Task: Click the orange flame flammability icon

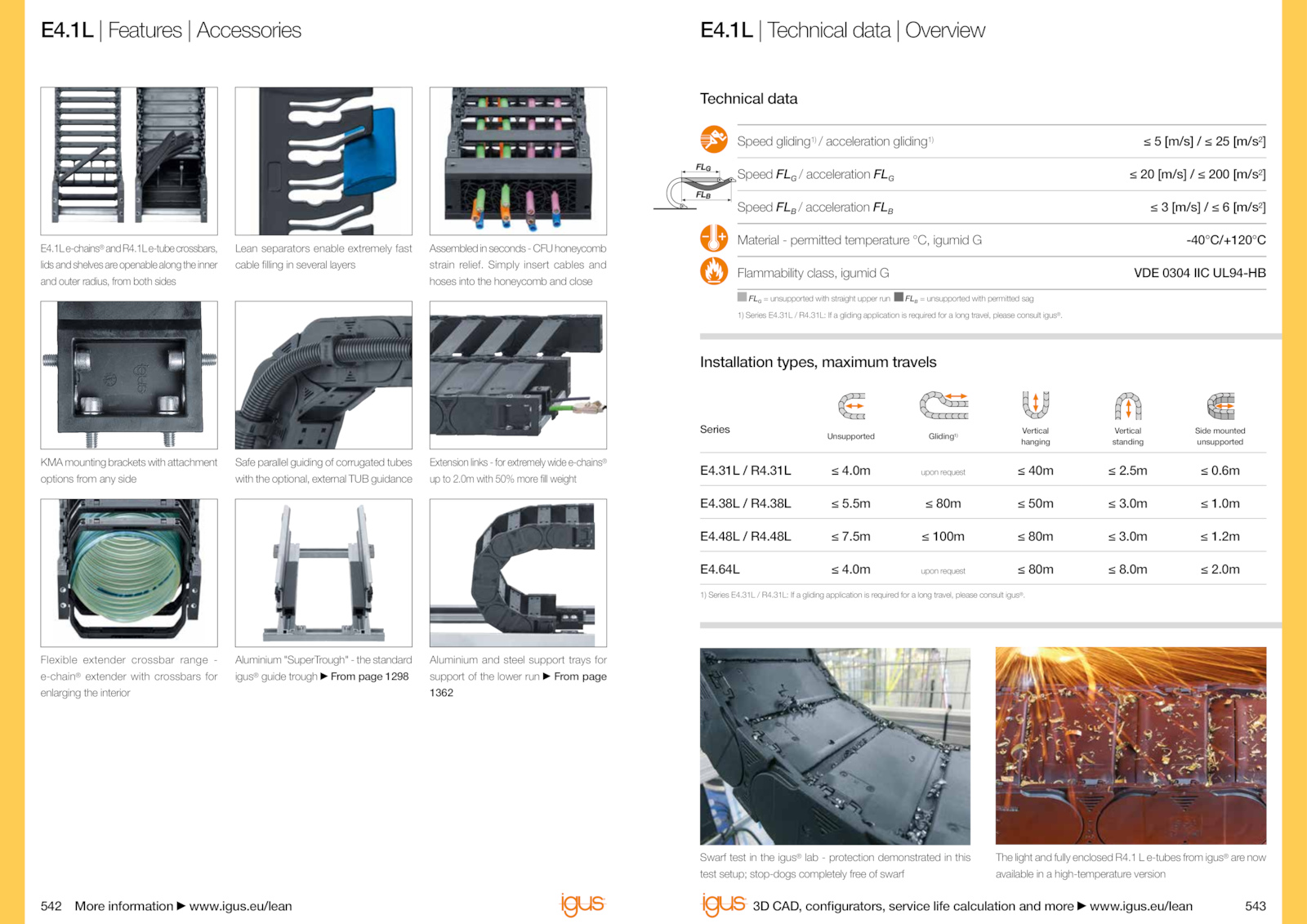Action: coord(714,270)
